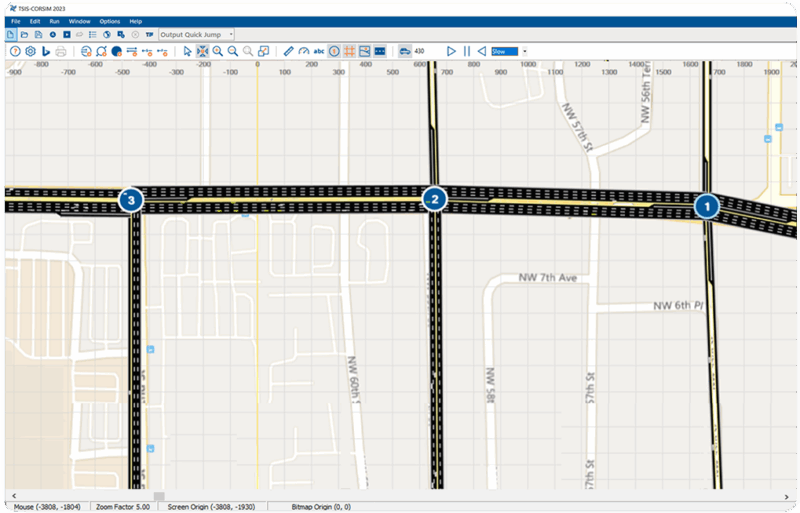Click intersection node 2 on map

click(434, 199)
